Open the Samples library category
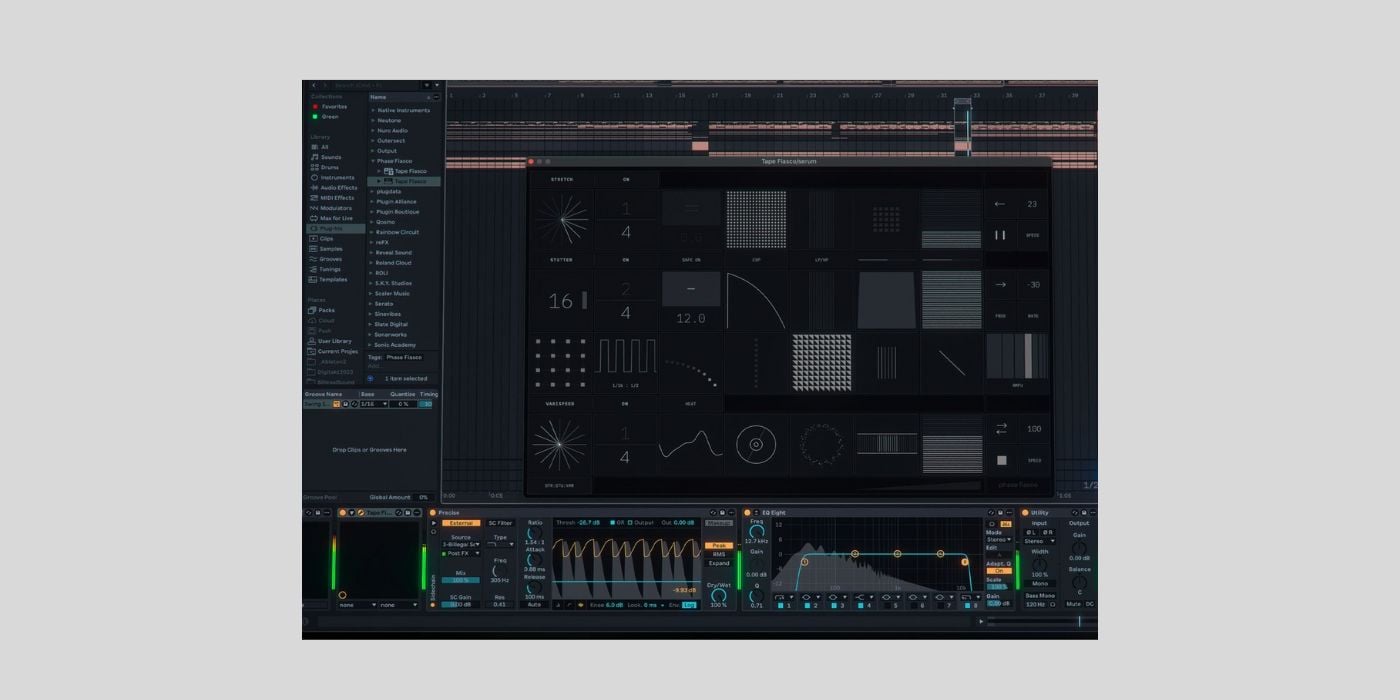This screenshot has width=1400, height=700. tap(331, 249)
